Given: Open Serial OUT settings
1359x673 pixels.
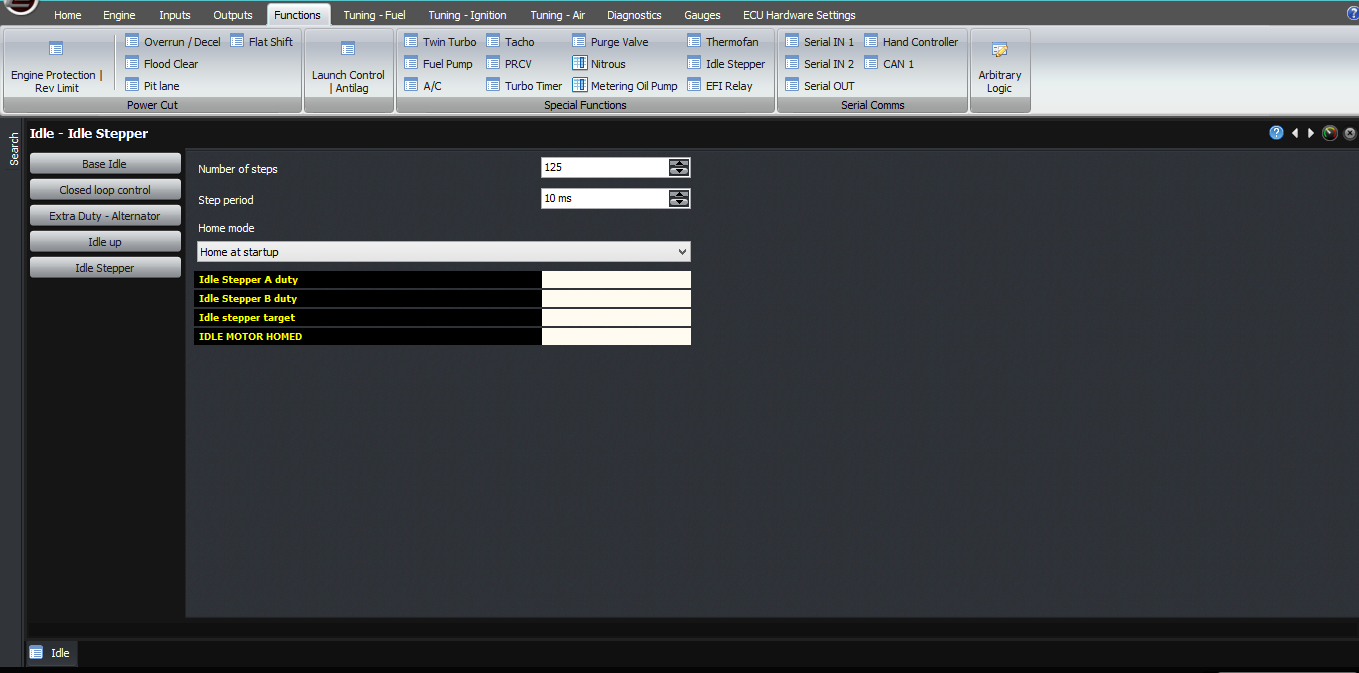Looking at the screenshot, I should 819,86.
